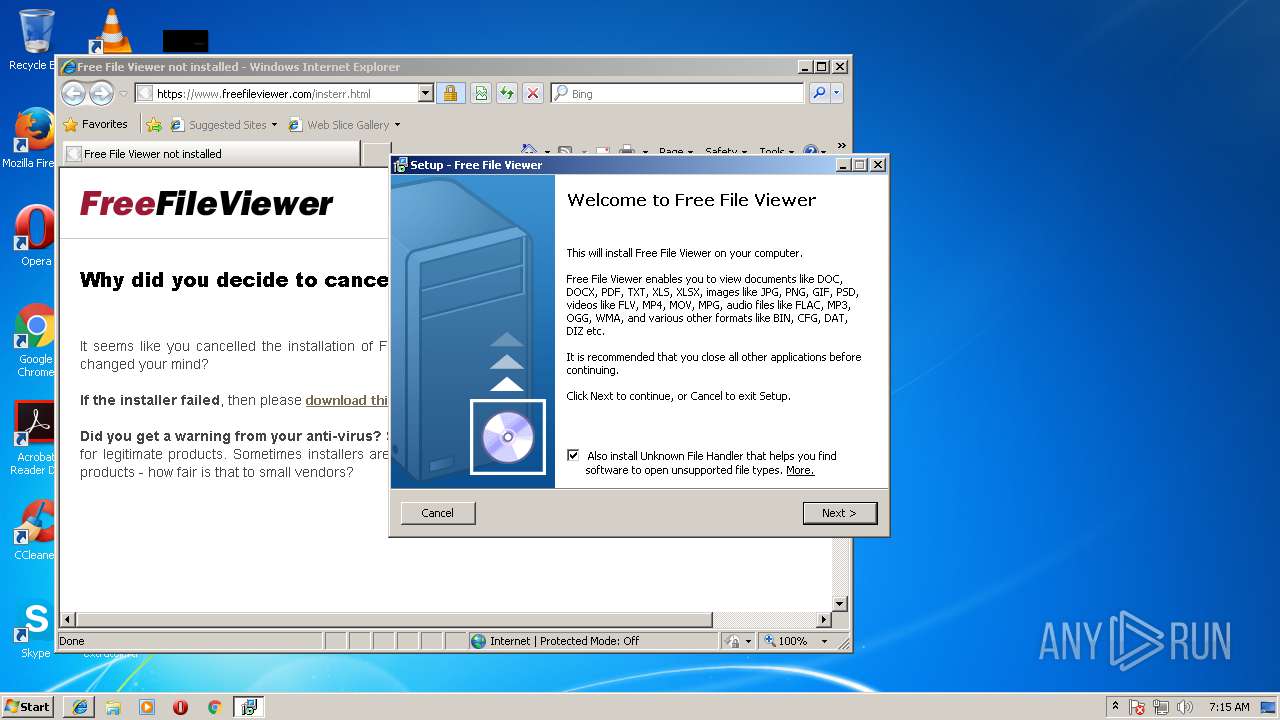
Task: Click Next in the Setup wizard
Action: (x=840, y=513)
